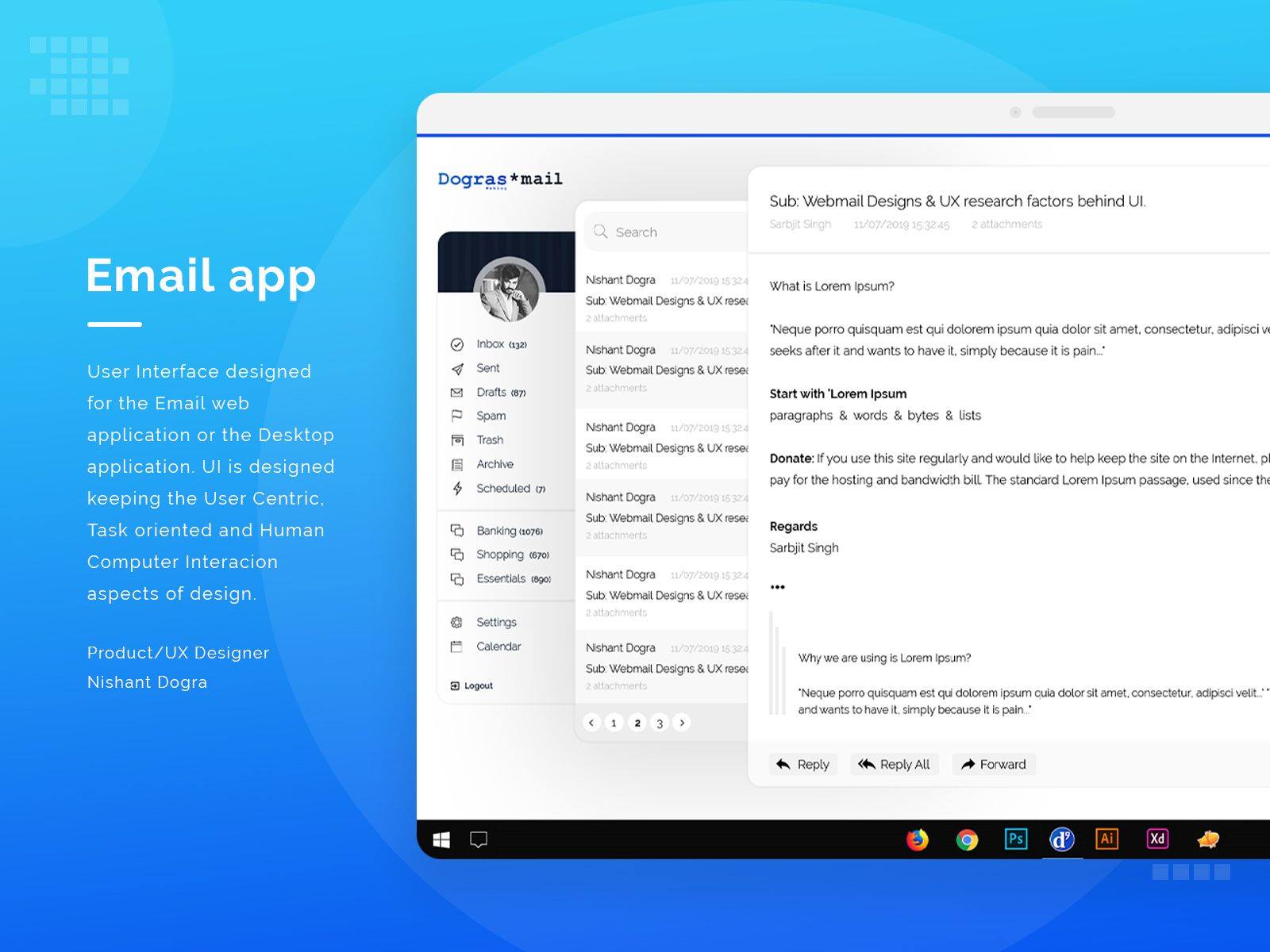
Task: Click the Trash folder icon
Action: (x=457, y=440)
